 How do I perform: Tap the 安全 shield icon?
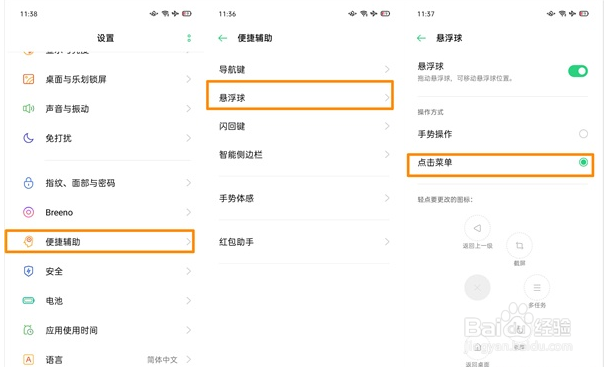(29, 271)
